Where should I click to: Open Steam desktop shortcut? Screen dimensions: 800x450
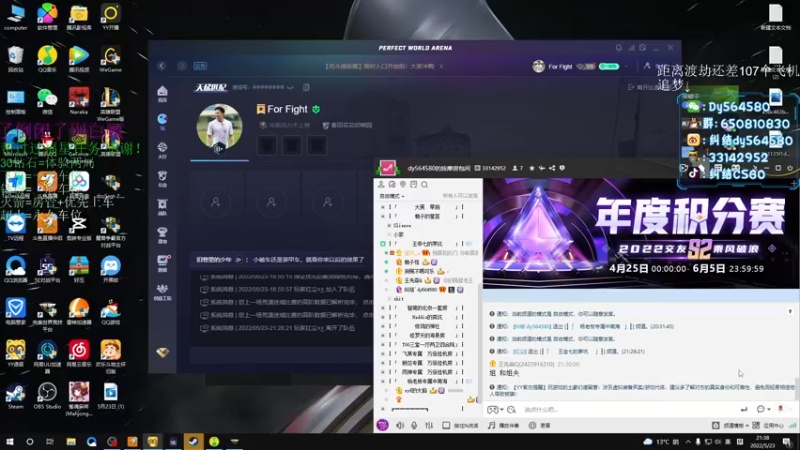pos(16,395)
